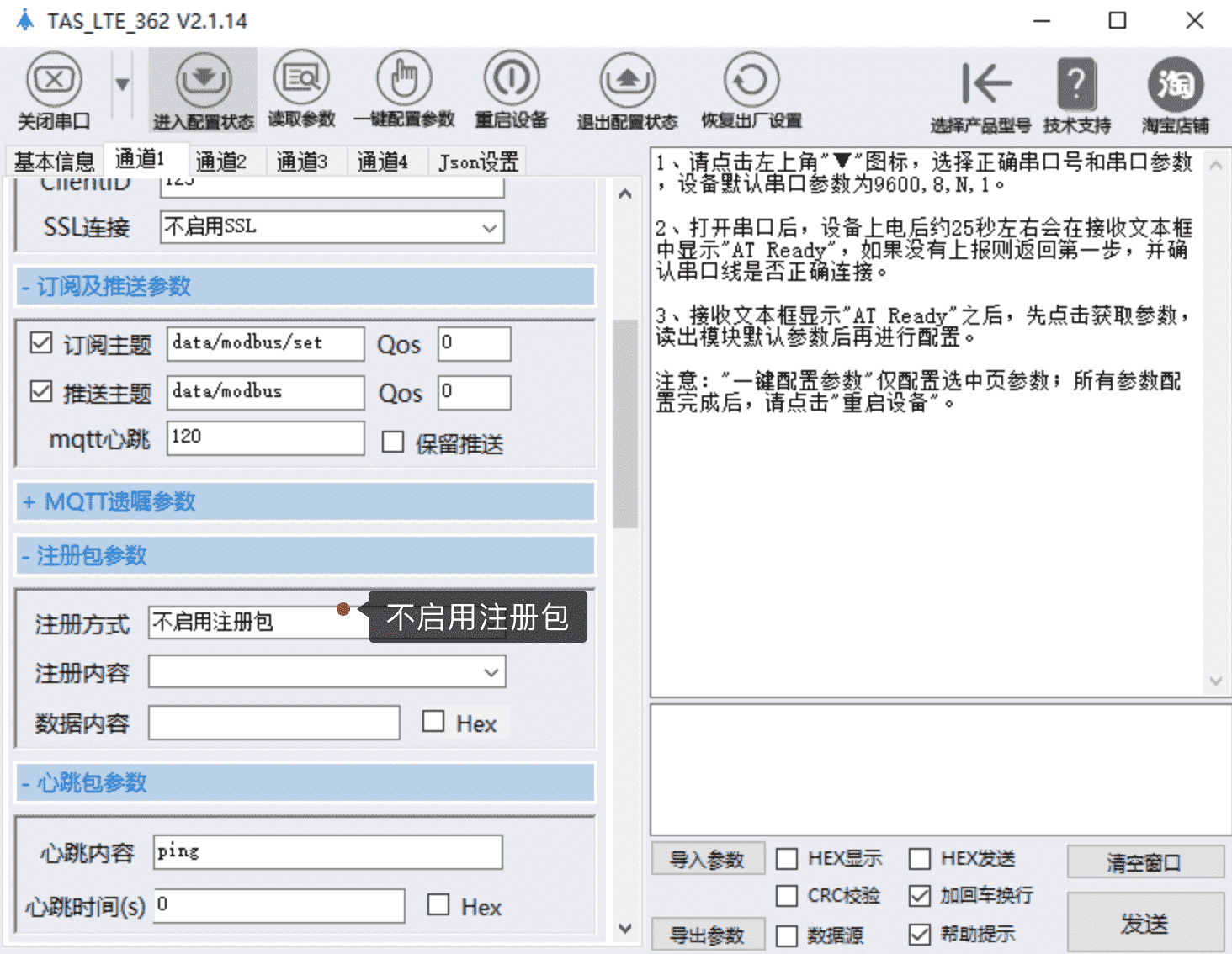Enable the 保留推送 checkbox
Viewport: 1232px width, 954px height.
coord(393,443)
